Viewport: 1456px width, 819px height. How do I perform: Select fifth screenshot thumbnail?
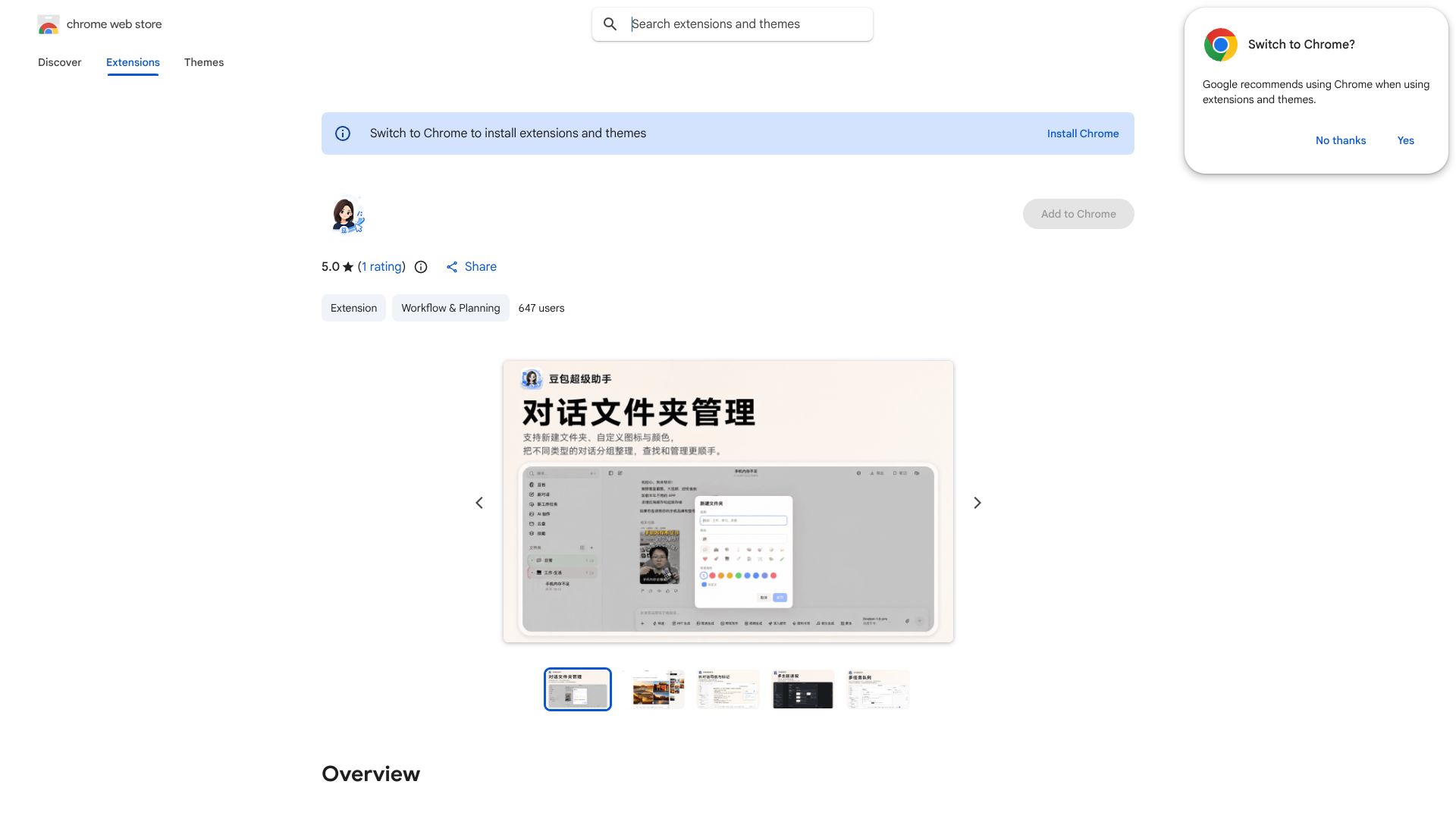pyautogui.click(x=878, y=689)
